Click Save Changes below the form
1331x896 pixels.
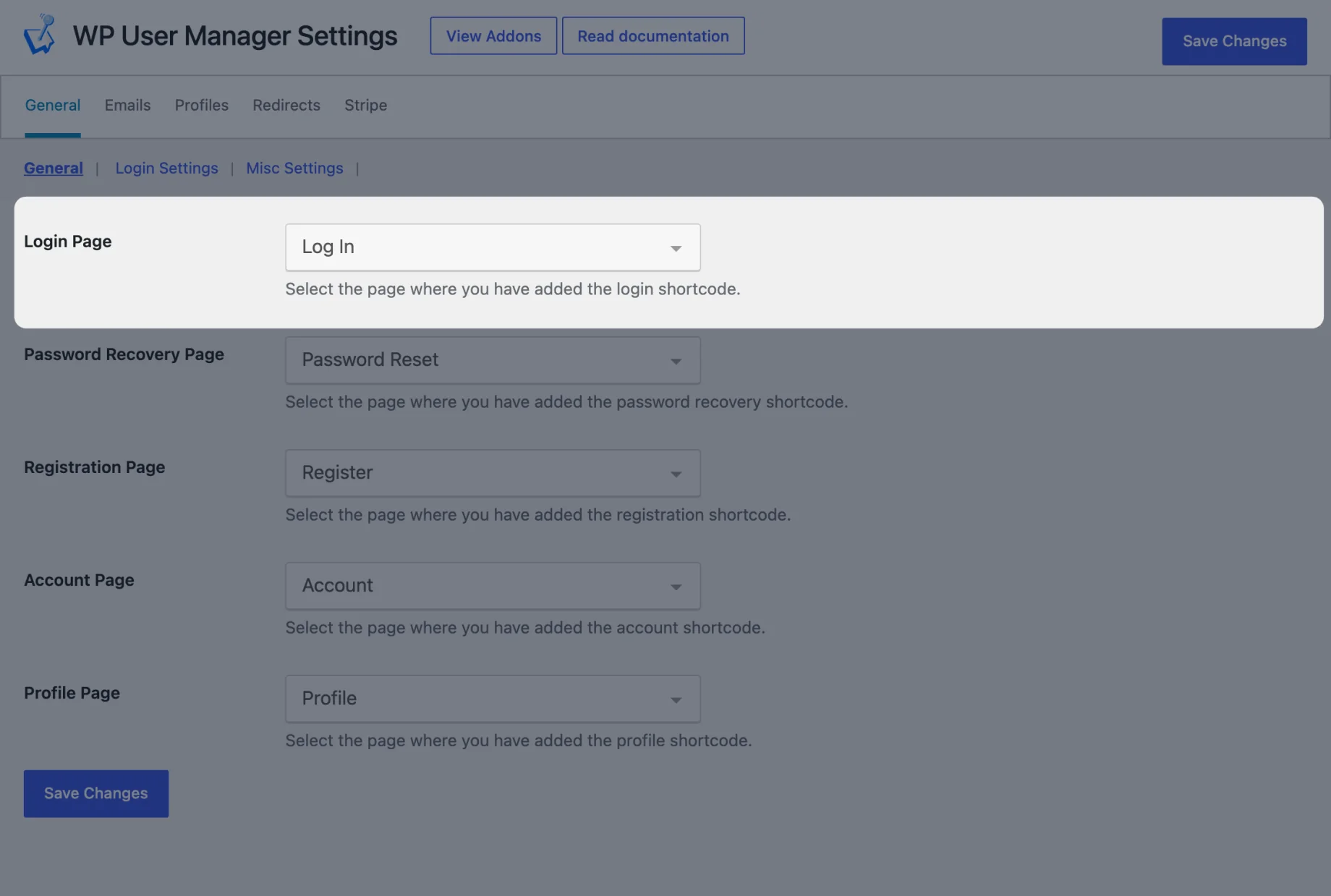click(x=96, y=793)
